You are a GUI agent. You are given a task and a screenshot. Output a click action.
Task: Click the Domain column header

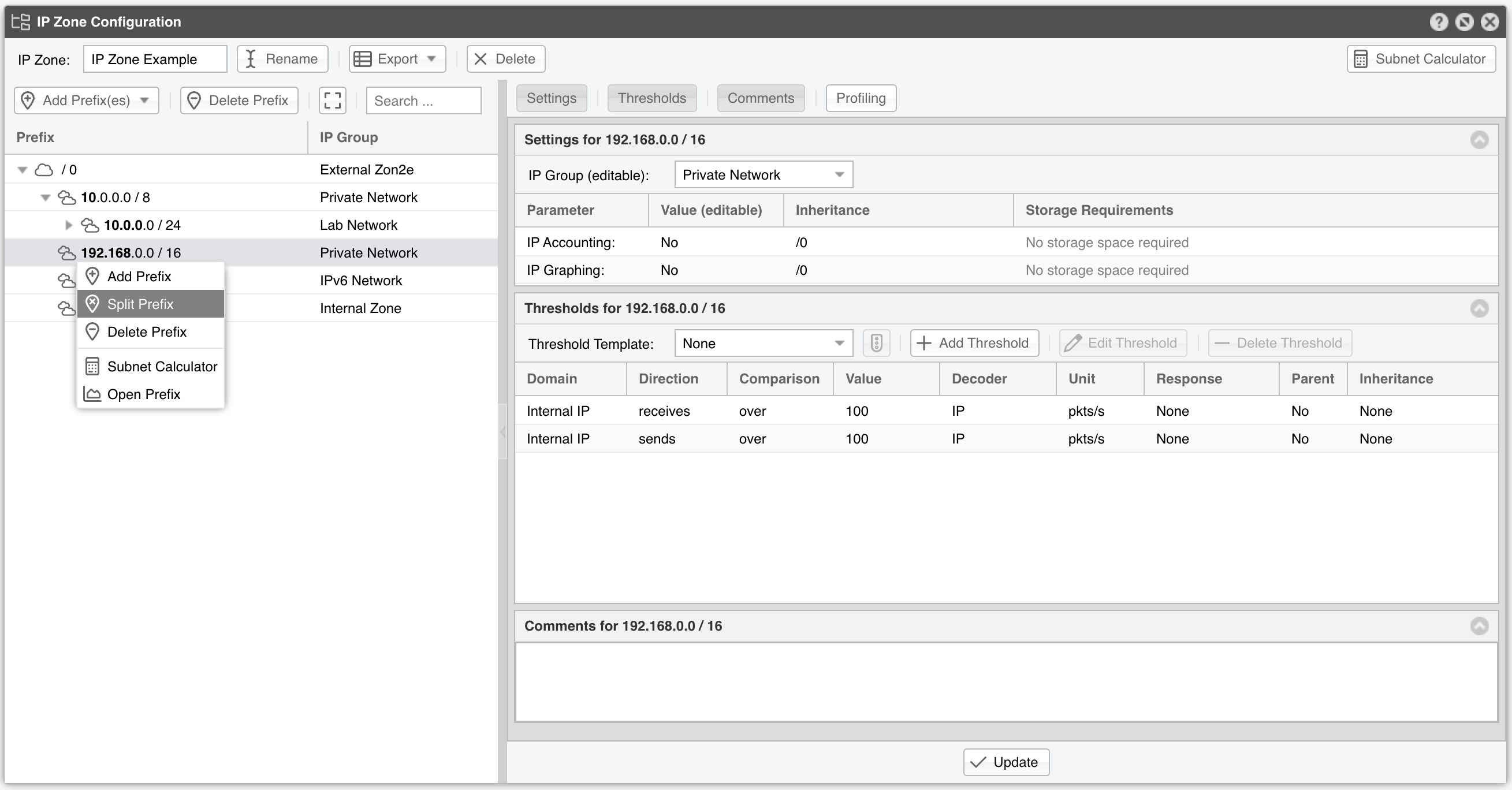coord(571,379)
